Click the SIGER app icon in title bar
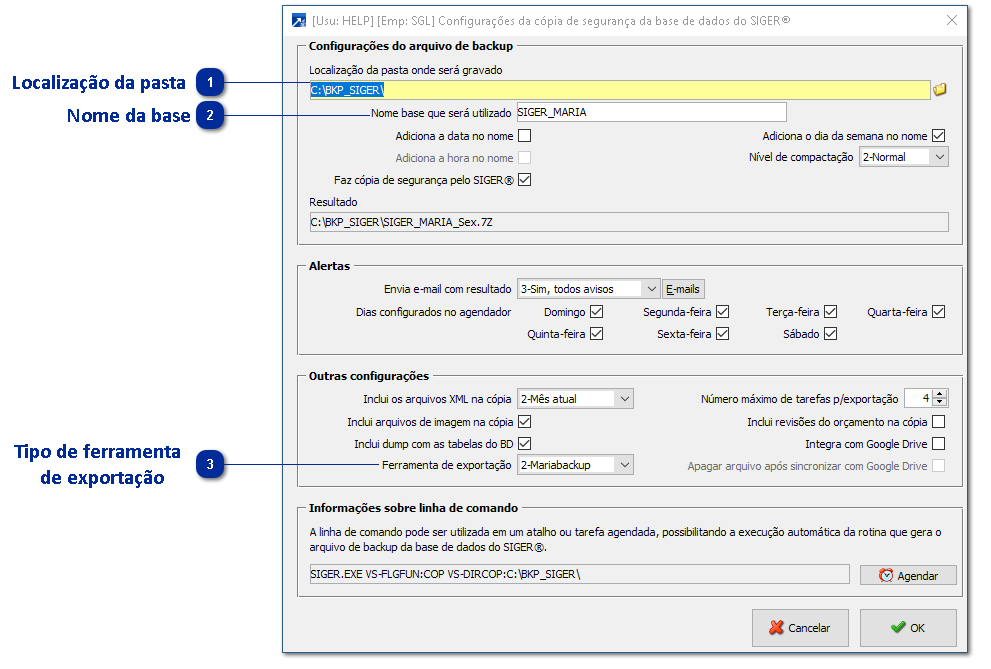Viewport: 991px width, 669px height. (x=298, y=20)
